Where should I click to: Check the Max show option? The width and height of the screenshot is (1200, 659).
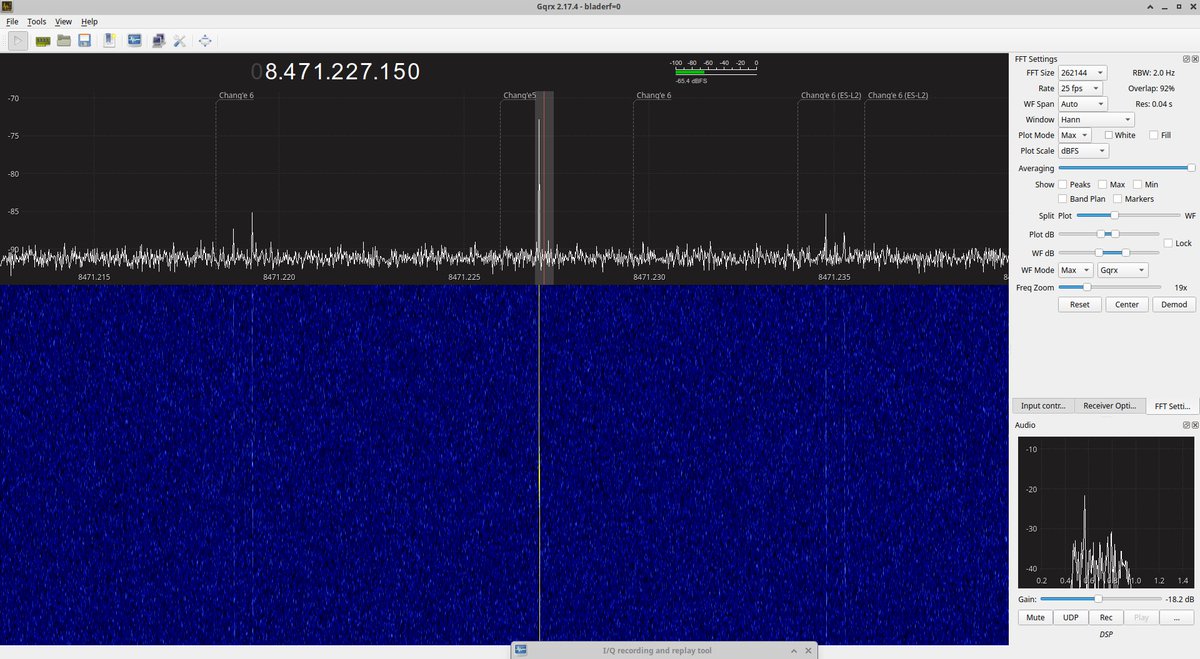(x=1111, y=185)
